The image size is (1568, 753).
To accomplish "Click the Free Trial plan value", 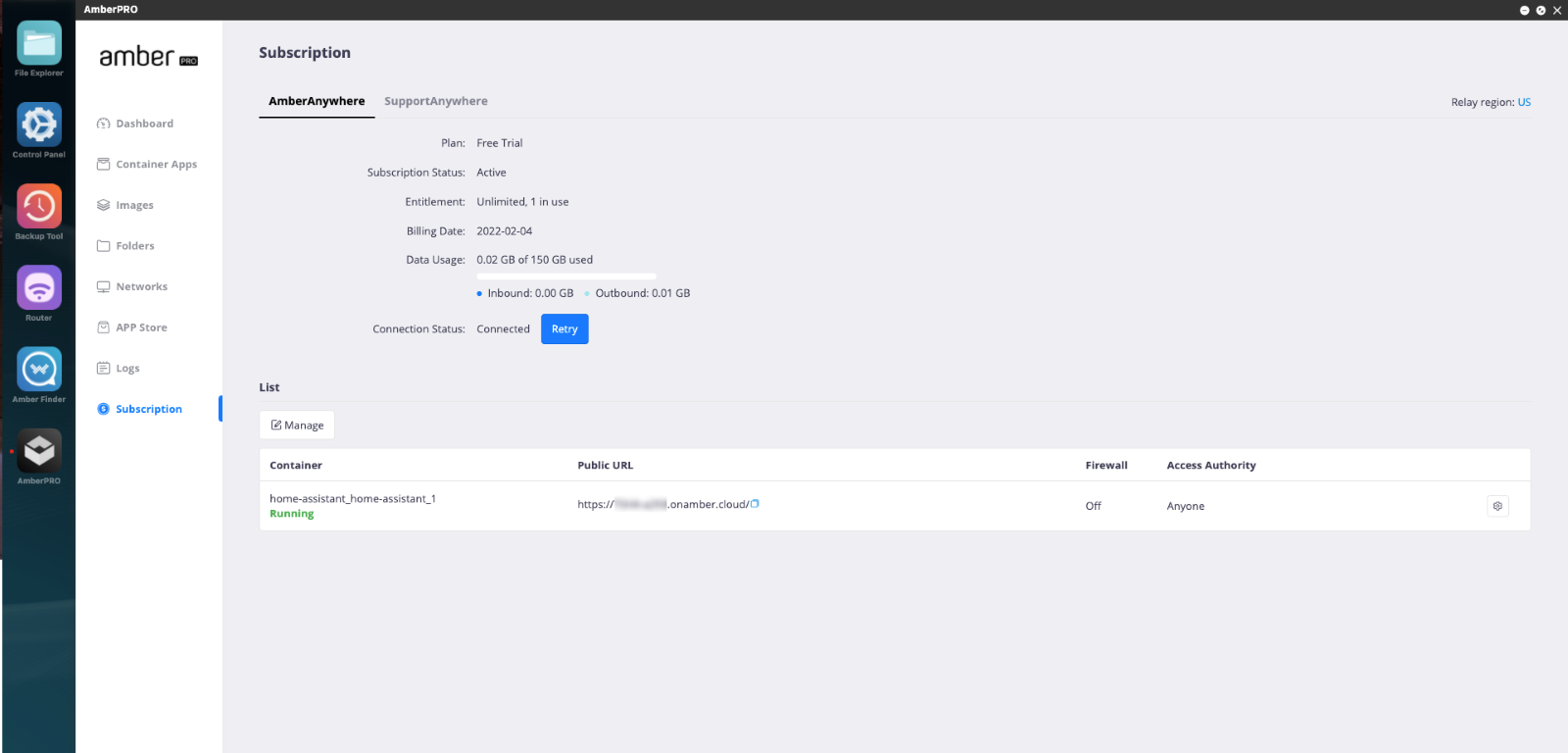I will pos(500,143).
